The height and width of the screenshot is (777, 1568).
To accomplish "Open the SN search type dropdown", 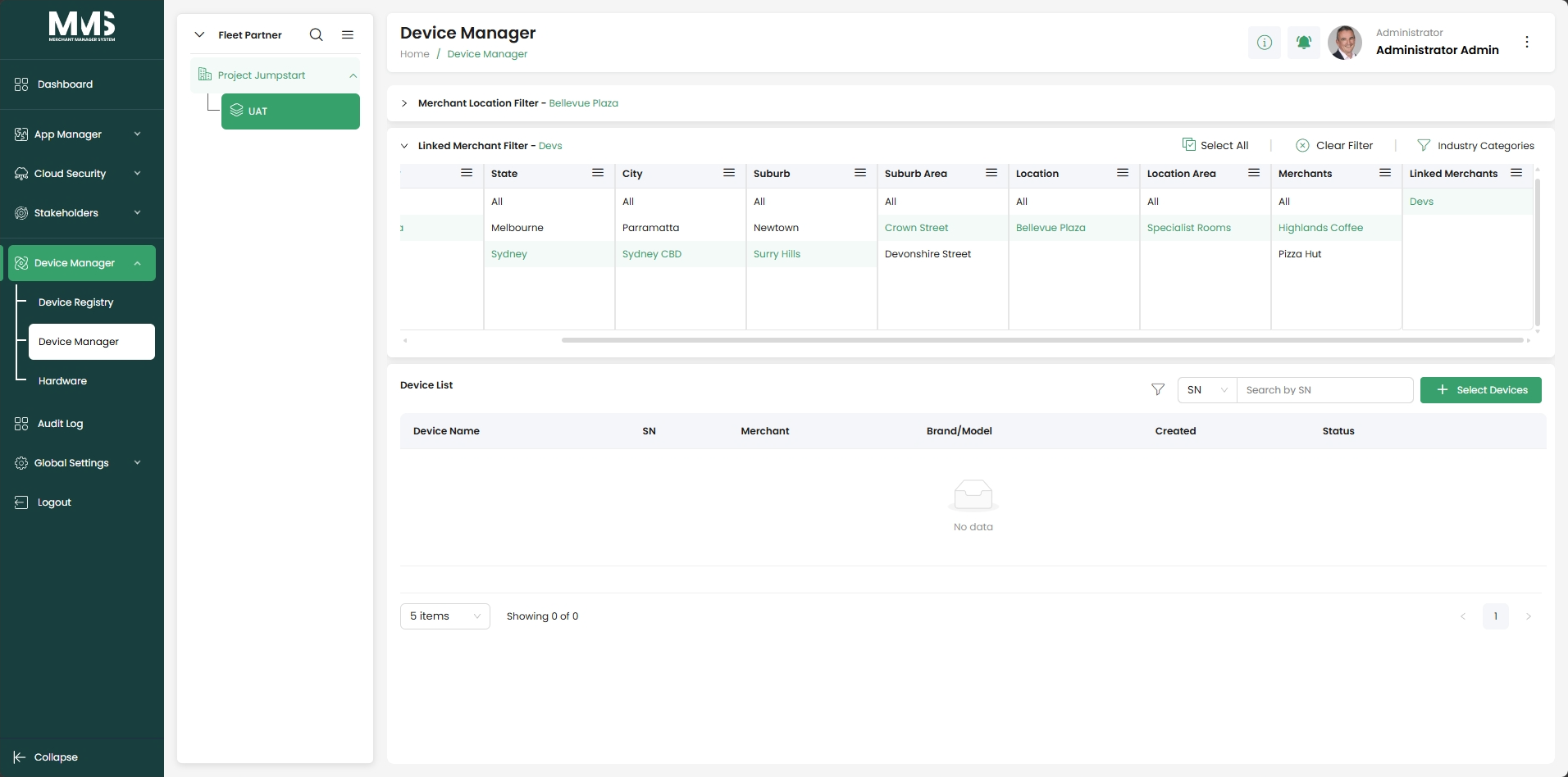I will point(1207,390).
